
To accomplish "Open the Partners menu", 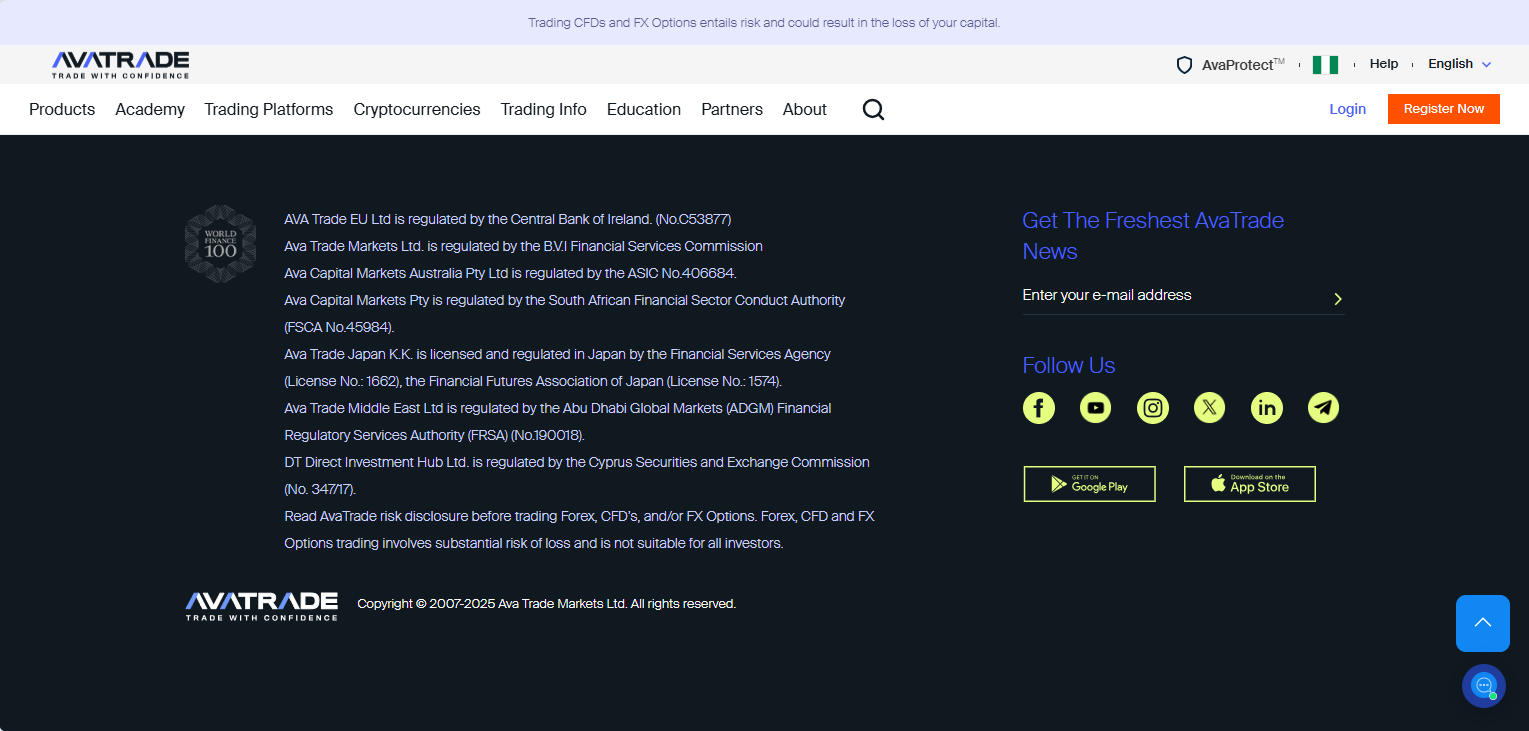I will coord(732,110).
